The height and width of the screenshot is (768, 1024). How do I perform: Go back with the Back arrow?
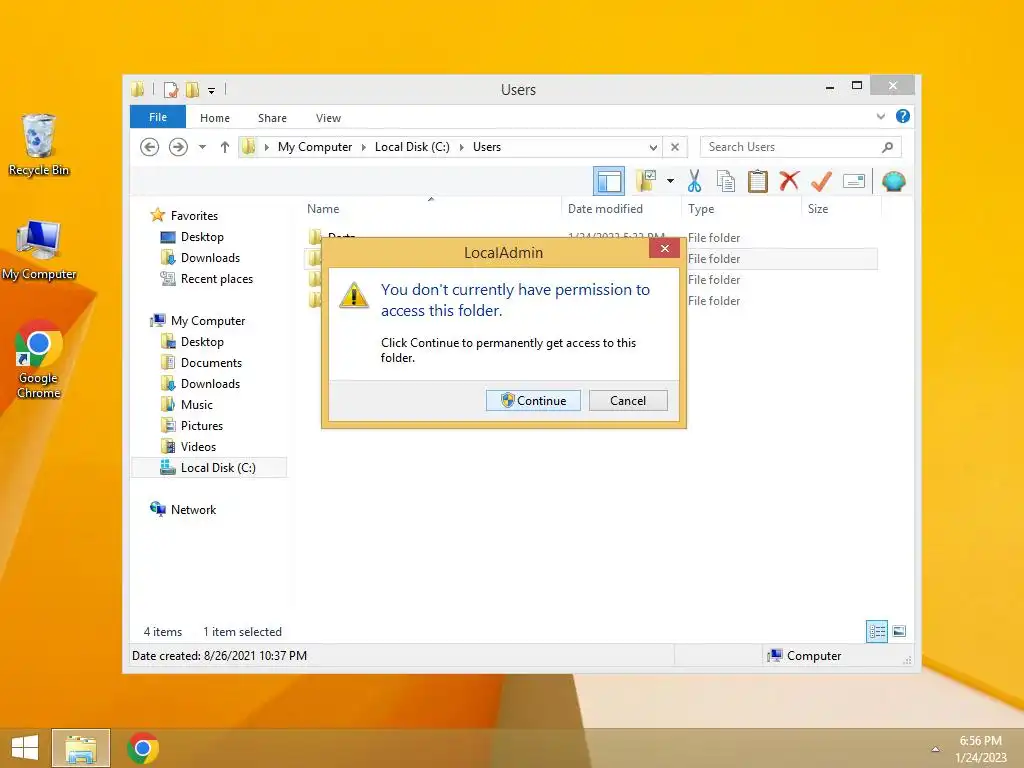(150, 147)
